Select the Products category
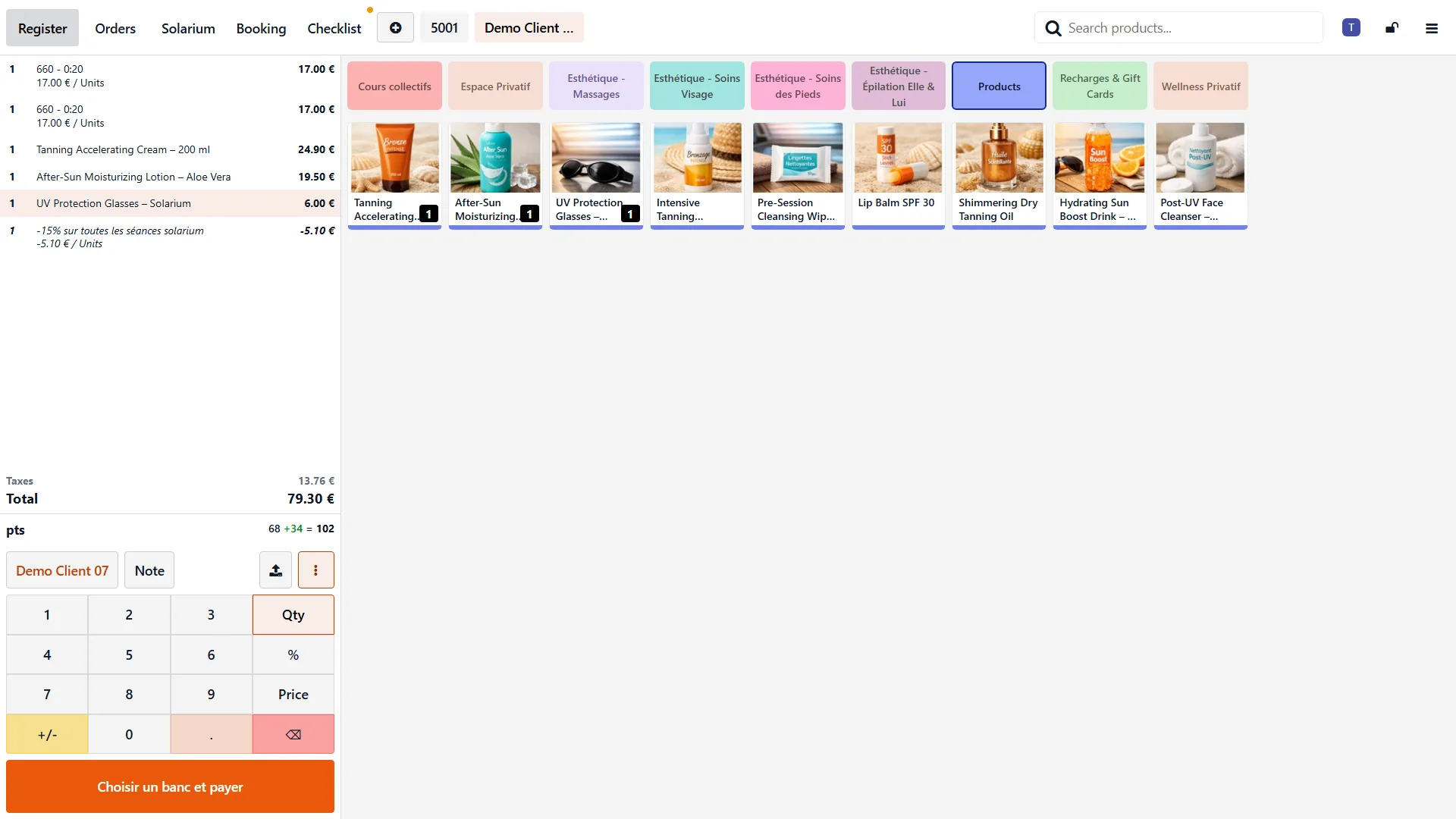1456x819 pixels. pos(999,86)
